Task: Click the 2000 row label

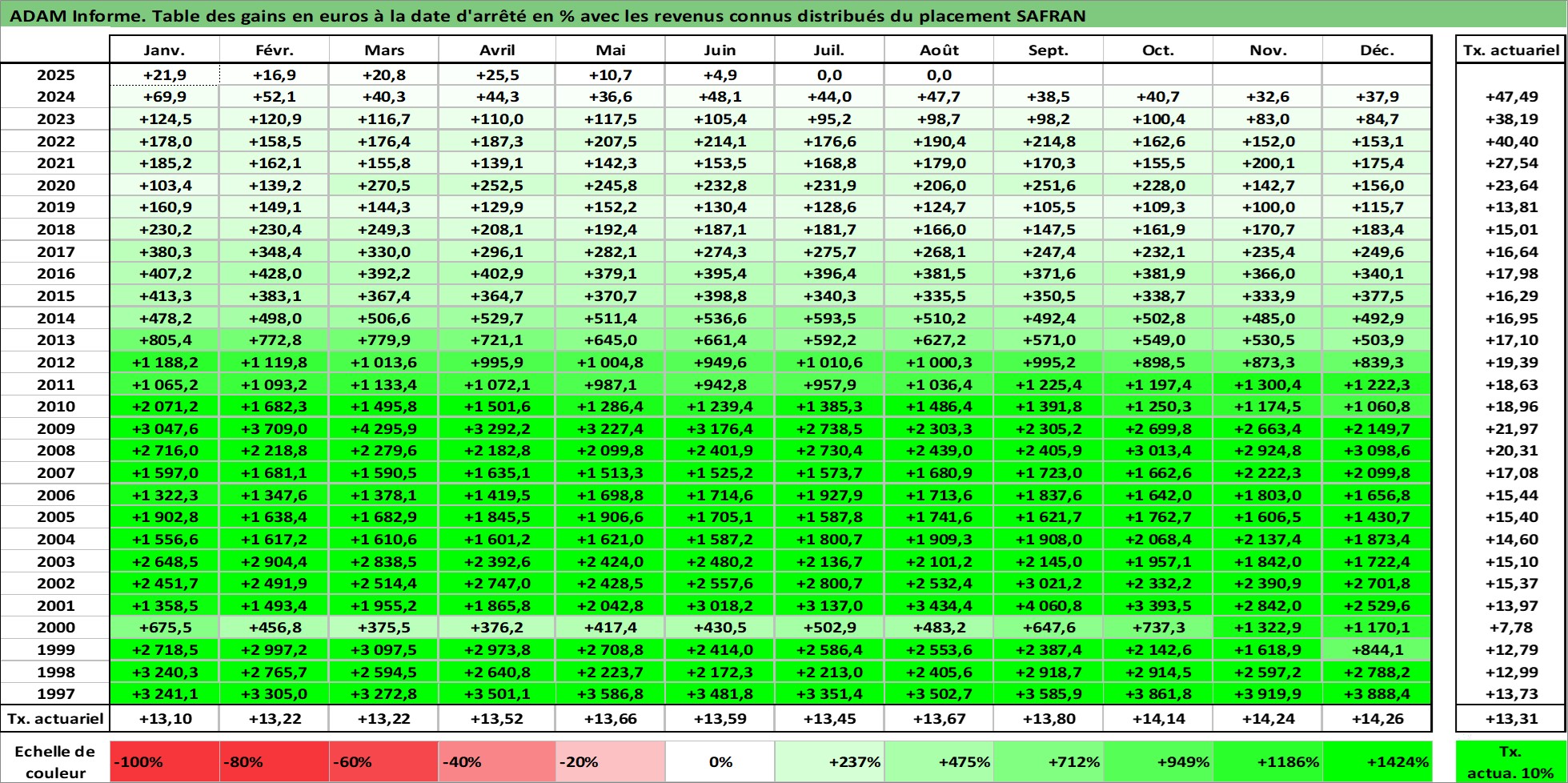Action: coord(55,628)
